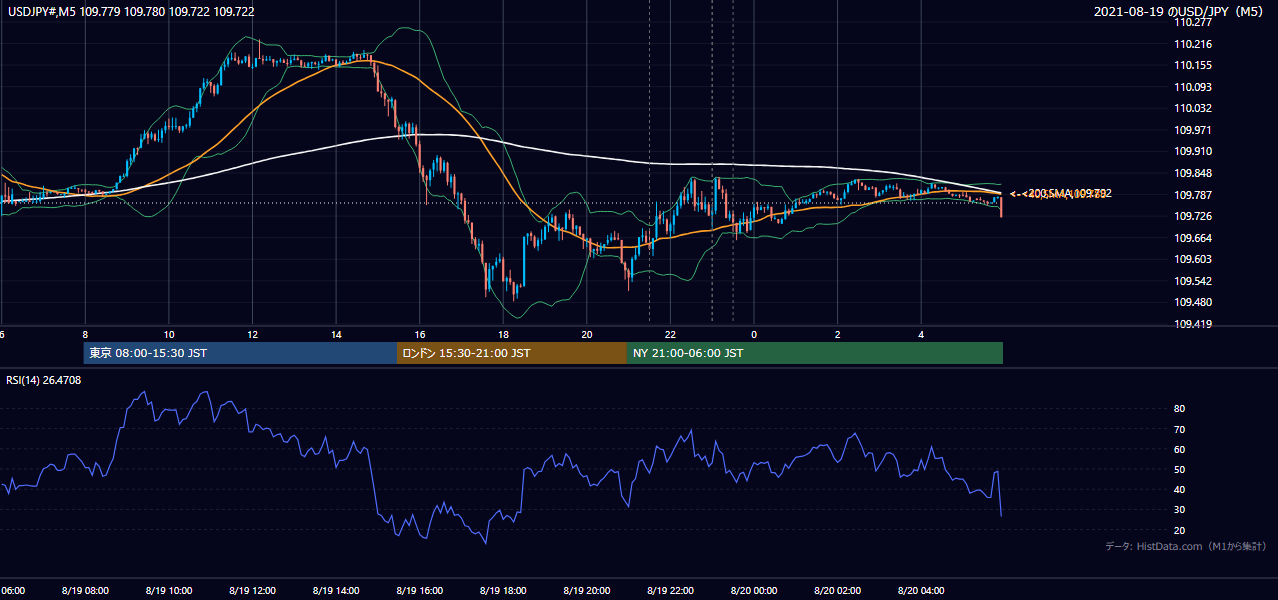Image resolution: width=1278 pixels, height=600 pixels.
Task: Click the 8/19 16:00 date label
Action: pos(419,590)
